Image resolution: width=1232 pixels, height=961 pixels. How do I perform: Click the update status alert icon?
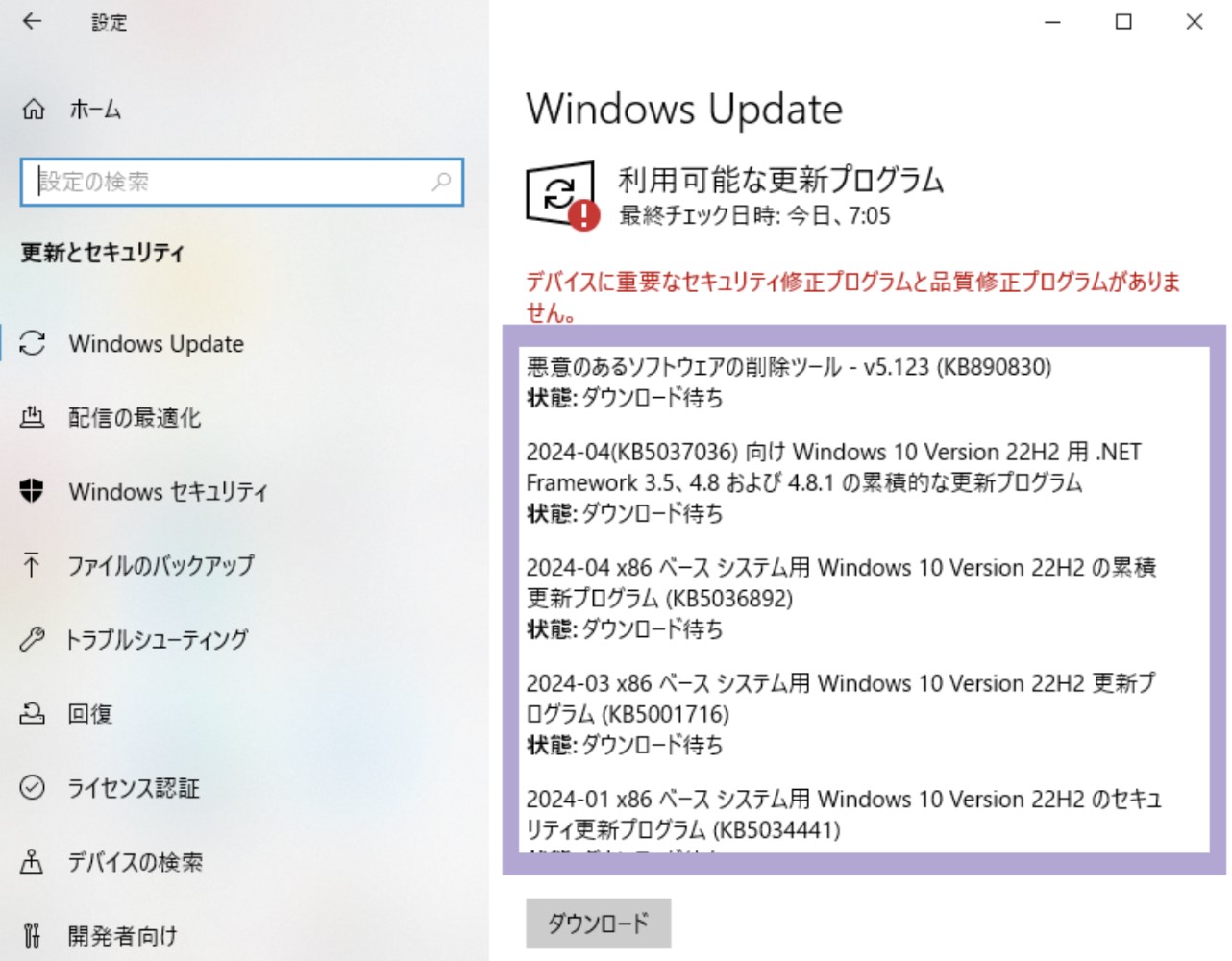coord(561,196)
